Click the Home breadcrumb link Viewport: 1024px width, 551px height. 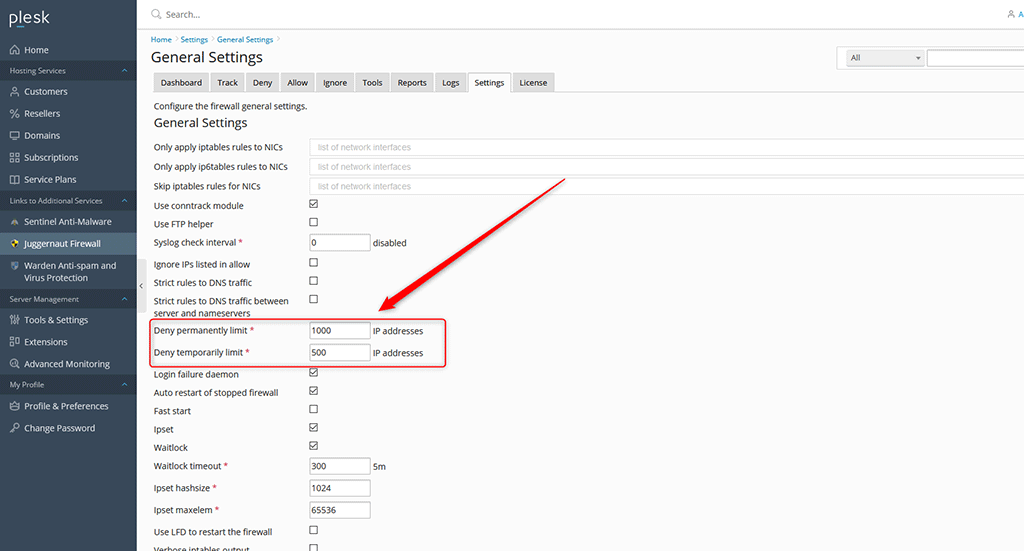[161, 40]
